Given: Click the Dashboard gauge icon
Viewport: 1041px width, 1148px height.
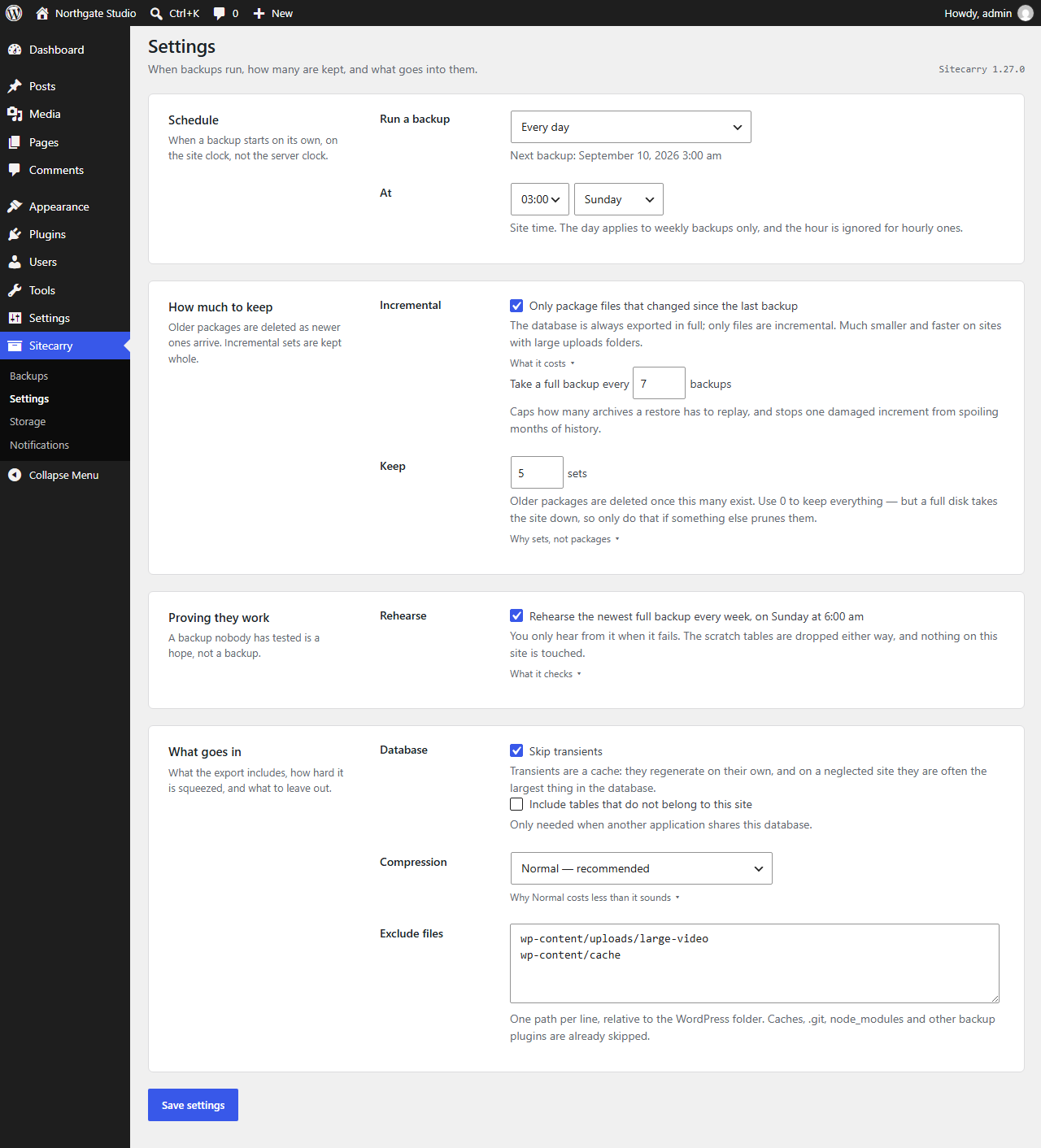Looking at the screenshot, I should click(15, 50).
